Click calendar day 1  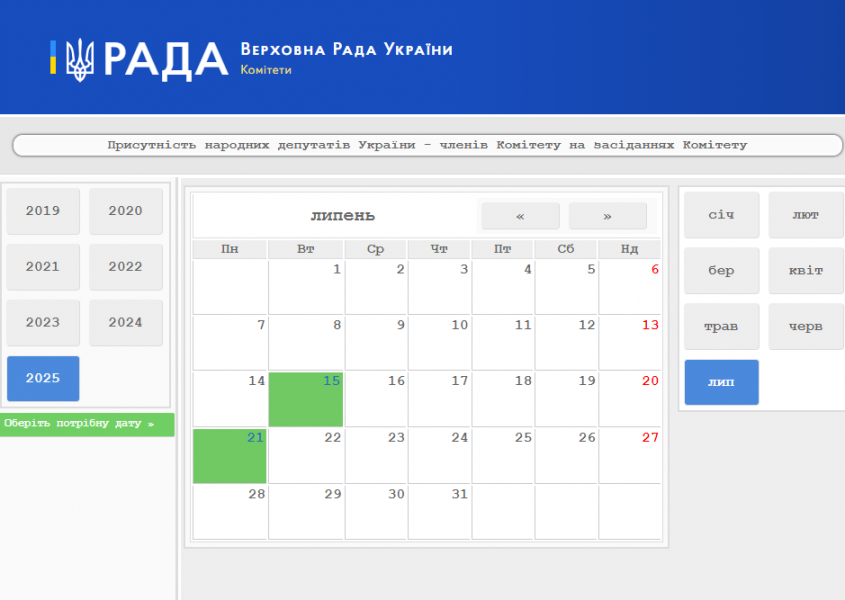pyautogui.click(x=306, y=287)
